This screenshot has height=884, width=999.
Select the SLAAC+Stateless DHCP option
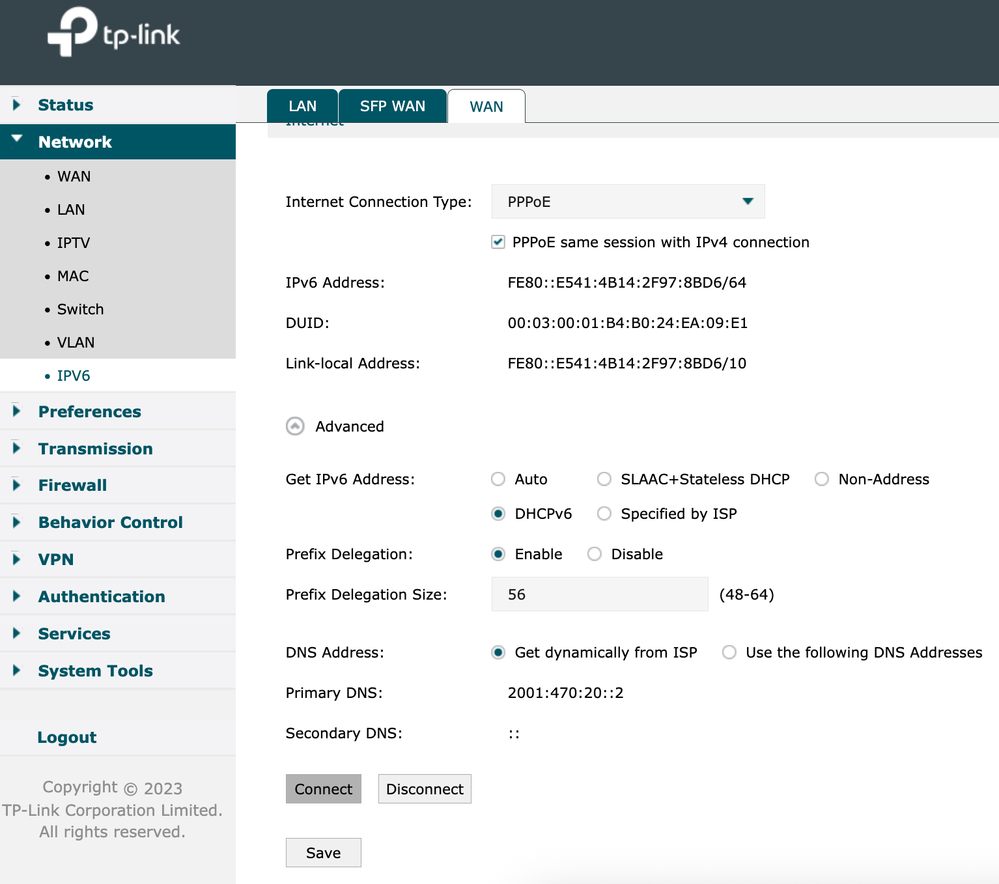click(x=604, y=479)
